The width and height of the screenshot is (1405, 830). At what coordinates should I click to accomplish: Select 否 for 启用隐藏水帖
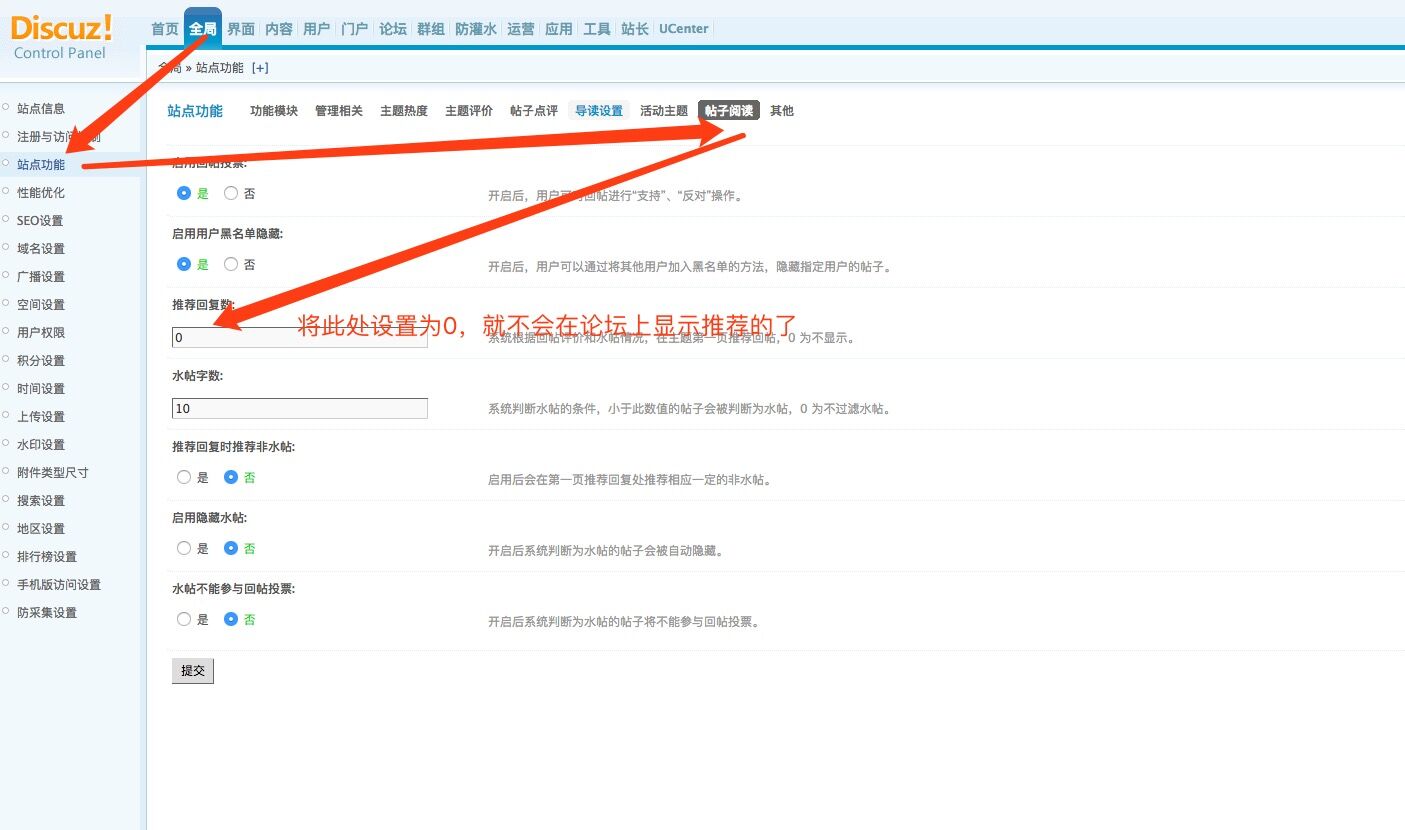coord(231,549)
